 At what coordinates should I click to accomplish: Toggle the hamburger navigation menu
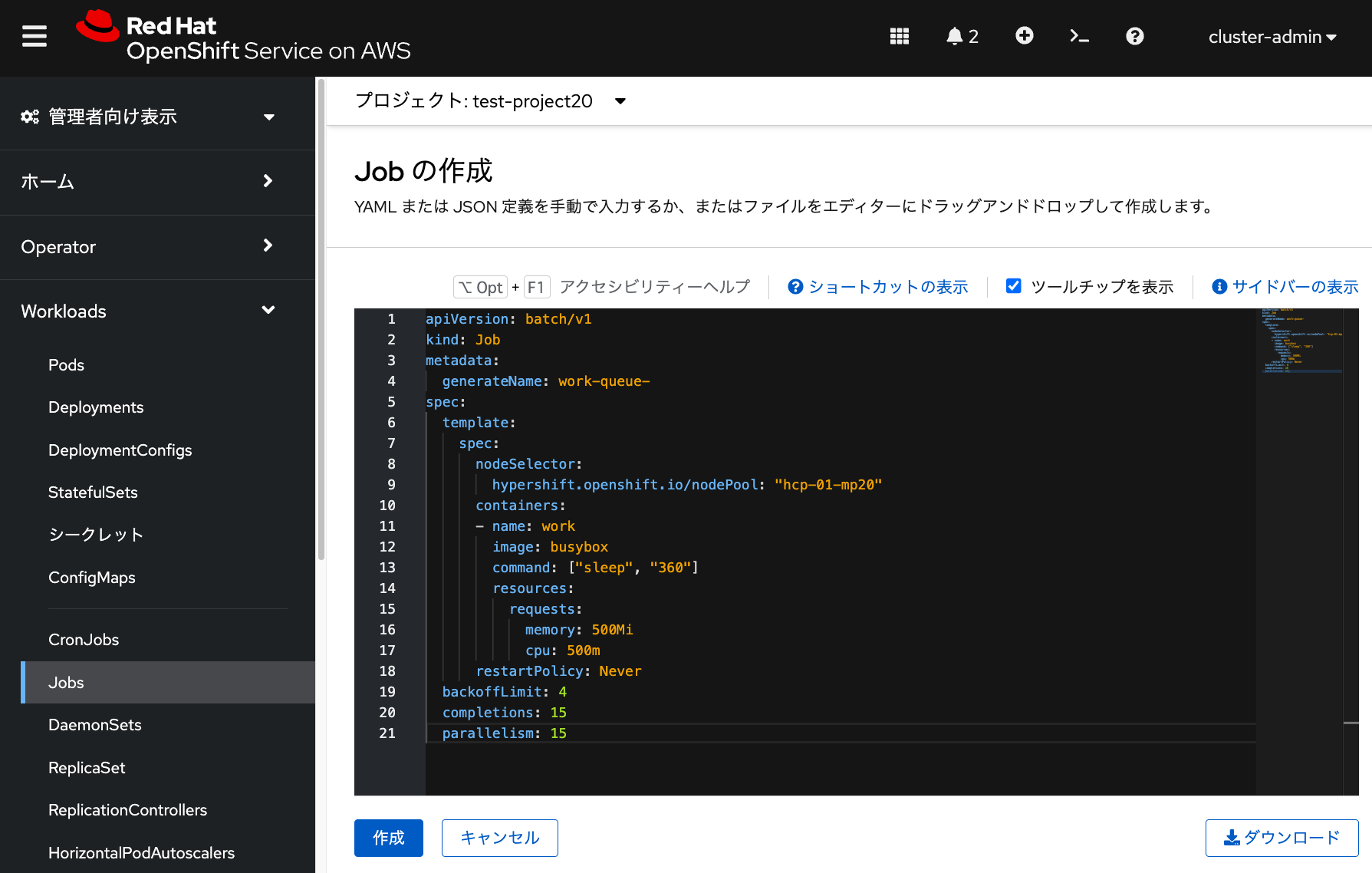click(x=34, y=36)
